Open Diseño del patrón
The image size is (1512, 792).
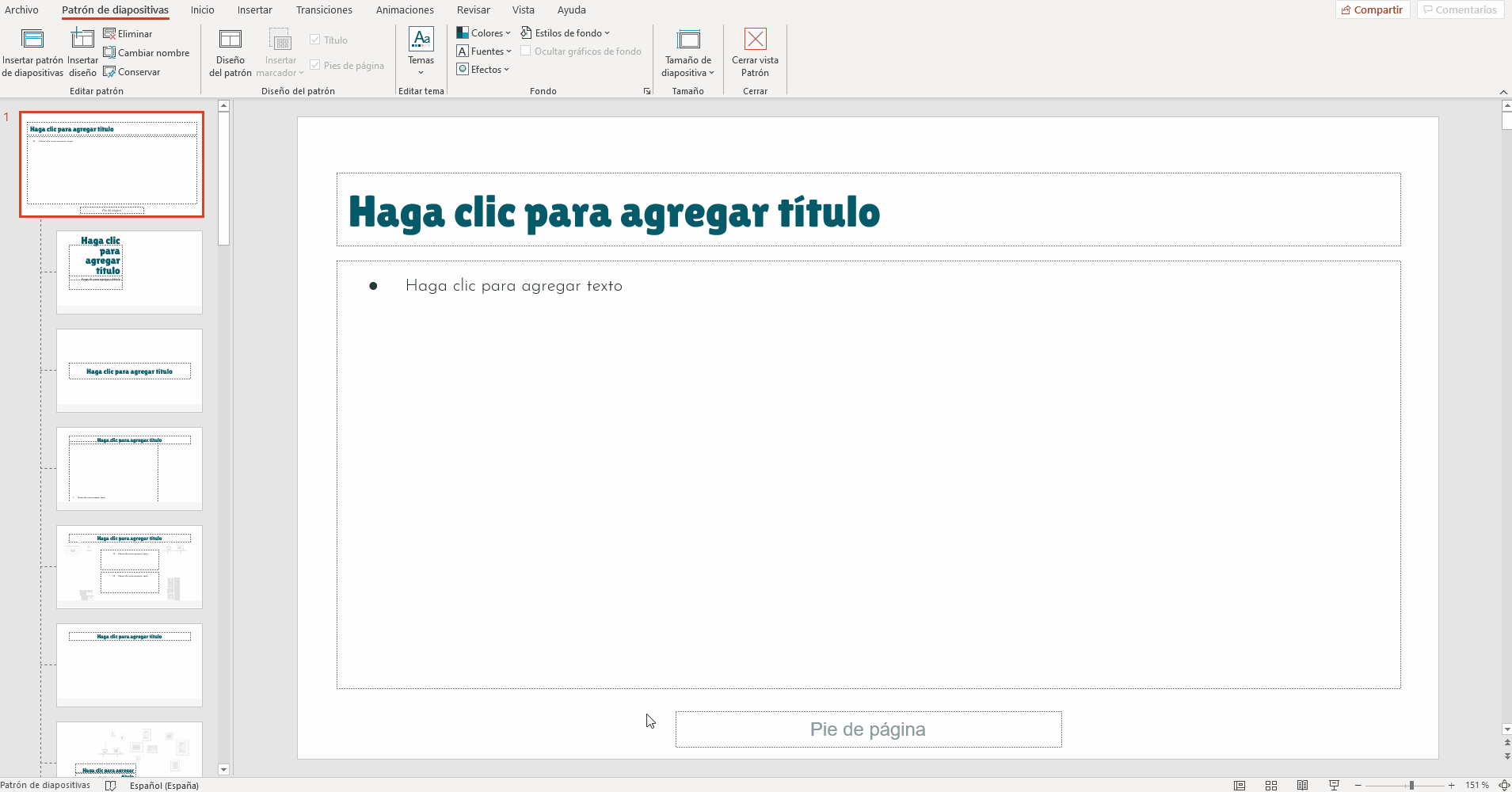230,52
